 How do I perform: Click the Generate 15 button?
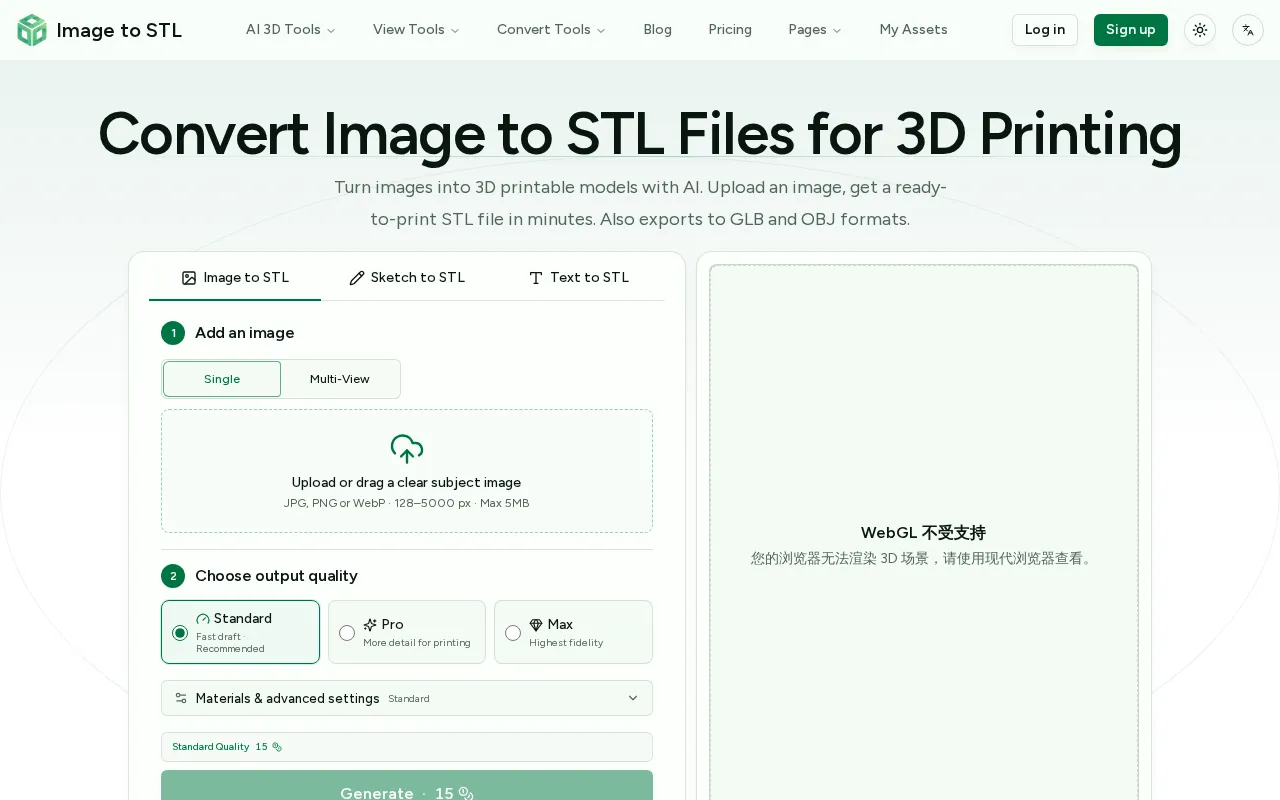407,786
